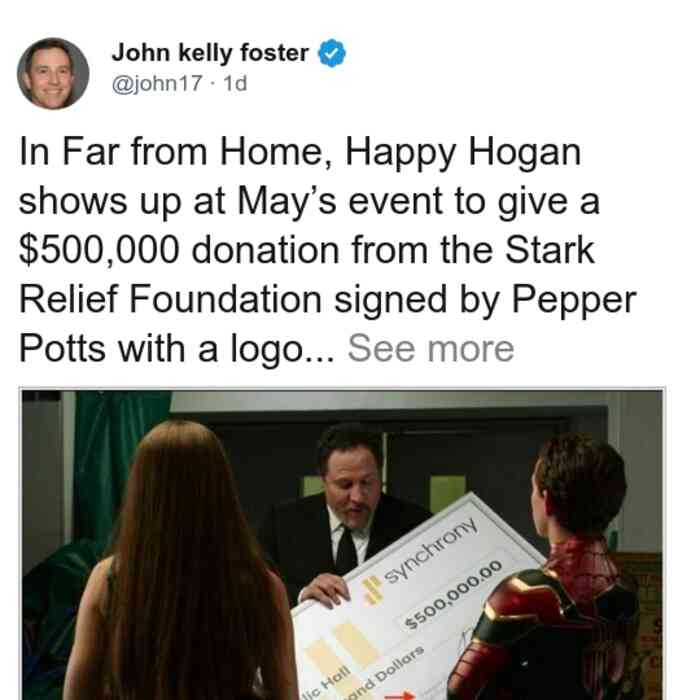Open John kelly foster's profile avatar
The height and width of the screenshot is (700, 700).
click(x=53, y=73)
